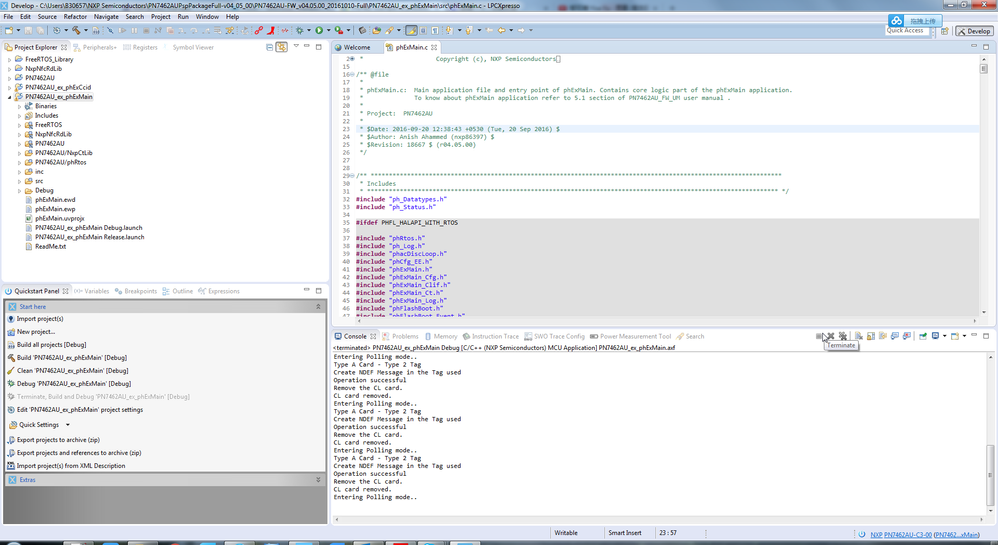998x545 pixels.
Task: Open Project Explorer view menu triangle
Action: pos(296,46)
